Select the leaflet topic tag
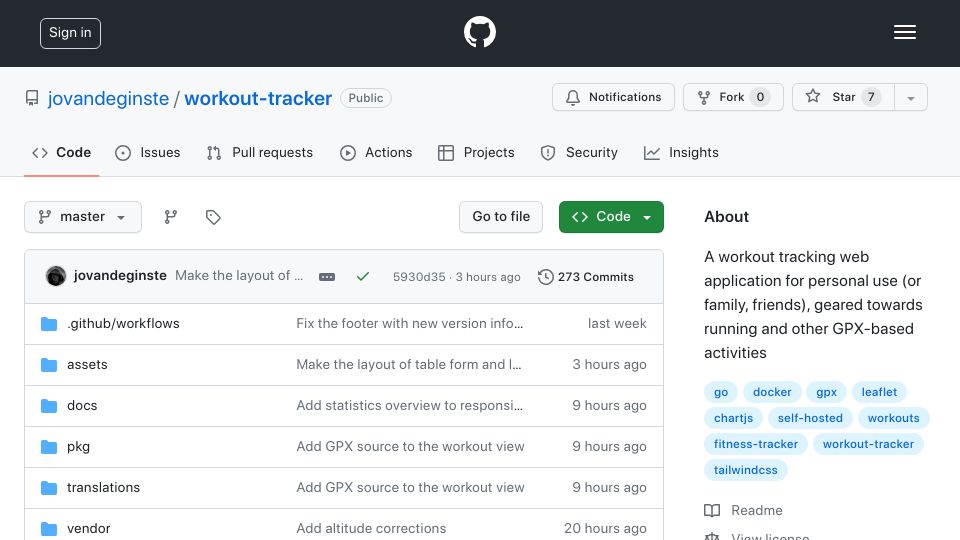 click(x=879, y=392)
